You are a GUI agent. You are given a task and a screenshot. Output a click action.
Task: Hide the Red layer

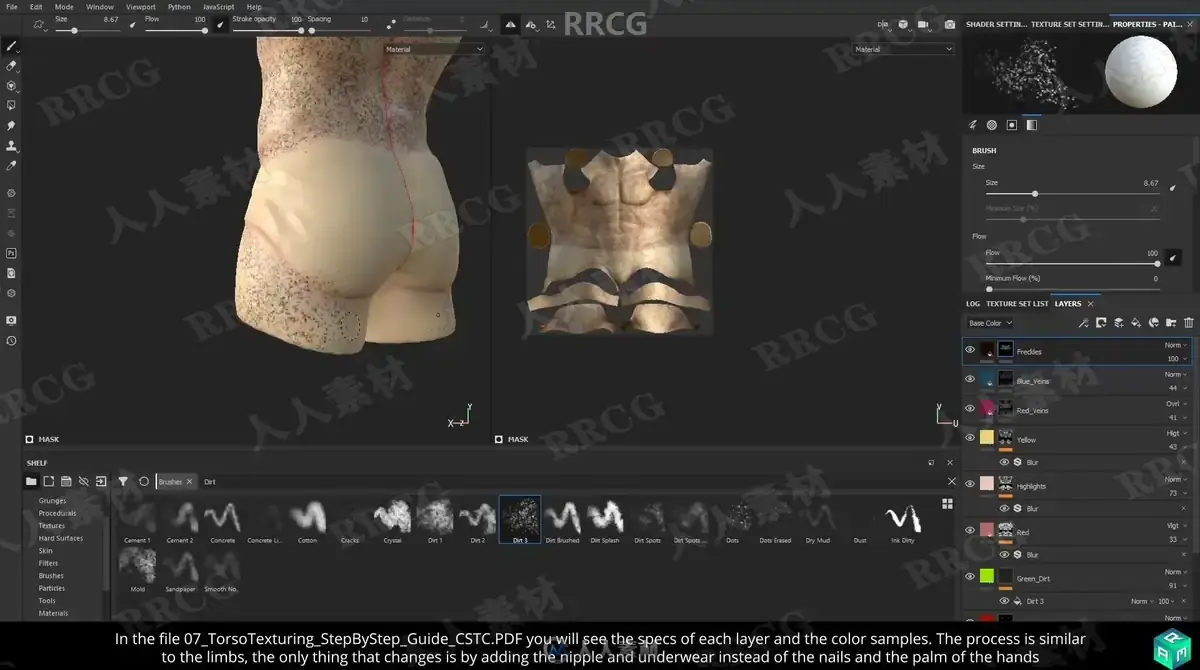pos(970,530)
